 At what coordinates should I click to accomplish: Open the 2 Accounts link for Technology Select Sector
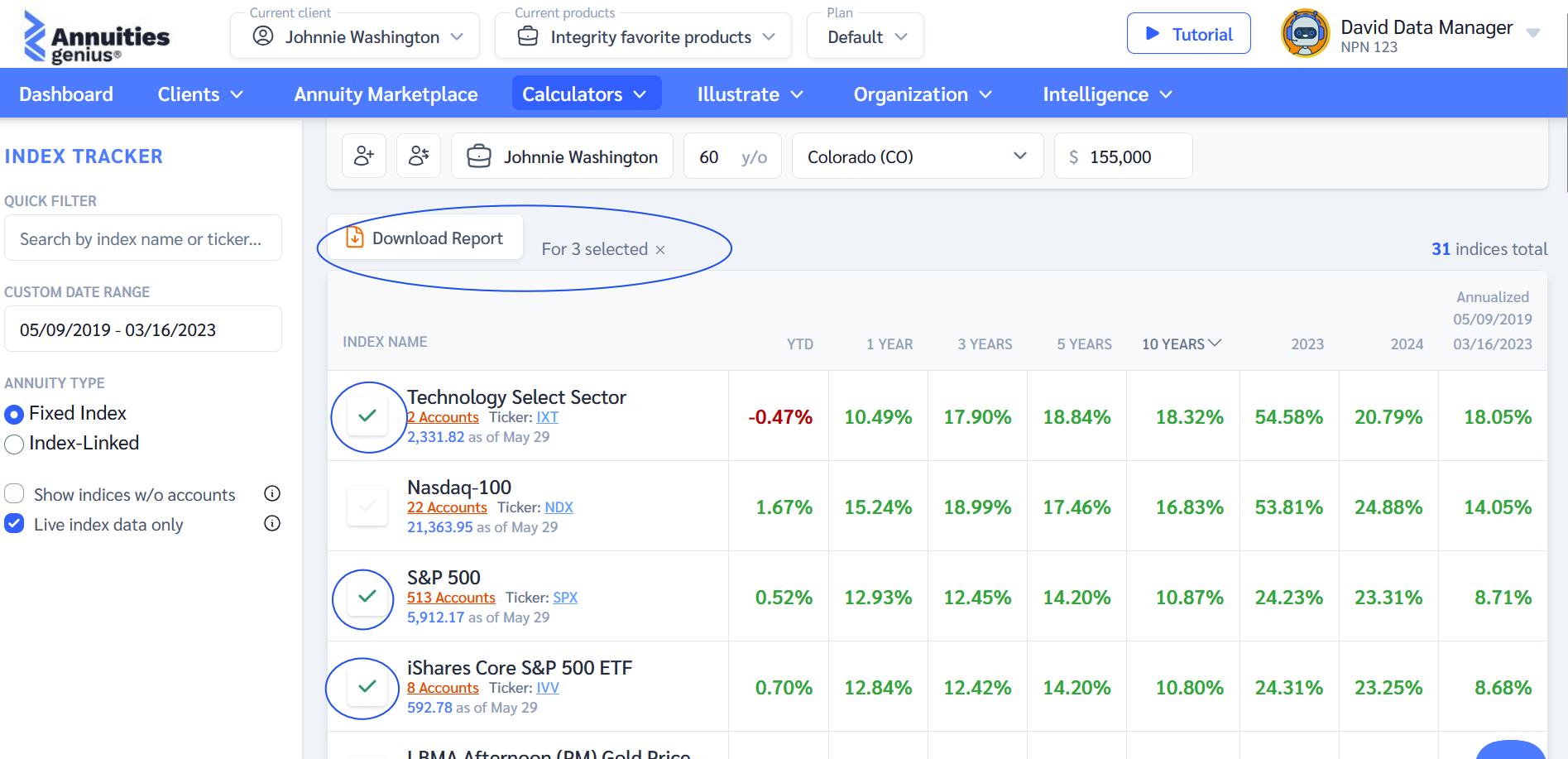[x=443, y=417]
